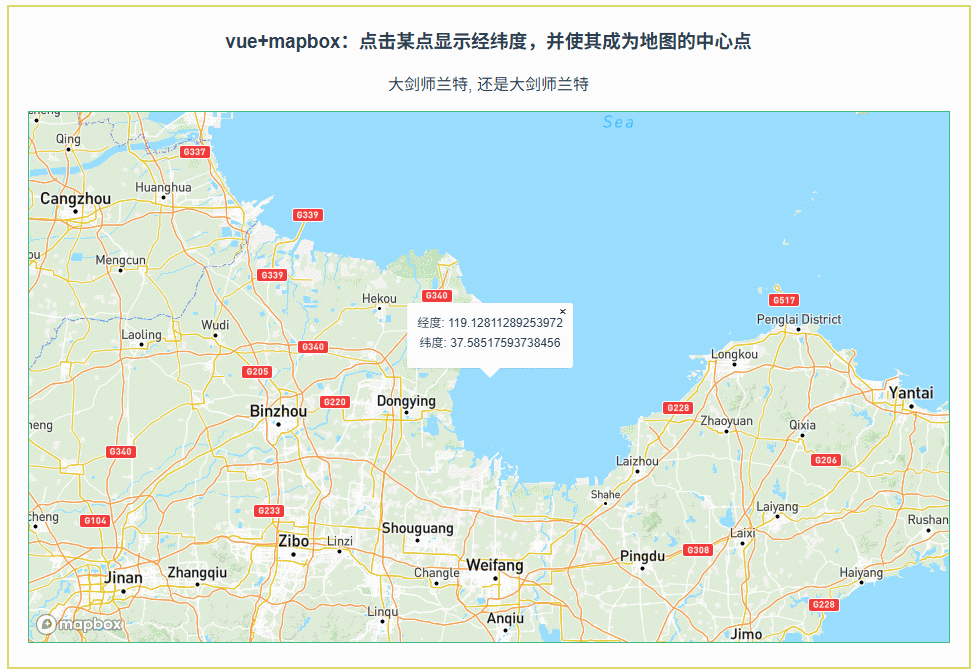The height and width of the screenshot is (669, 976).
Task: Click the Rushan label
Action: click(x=927, y=520)
